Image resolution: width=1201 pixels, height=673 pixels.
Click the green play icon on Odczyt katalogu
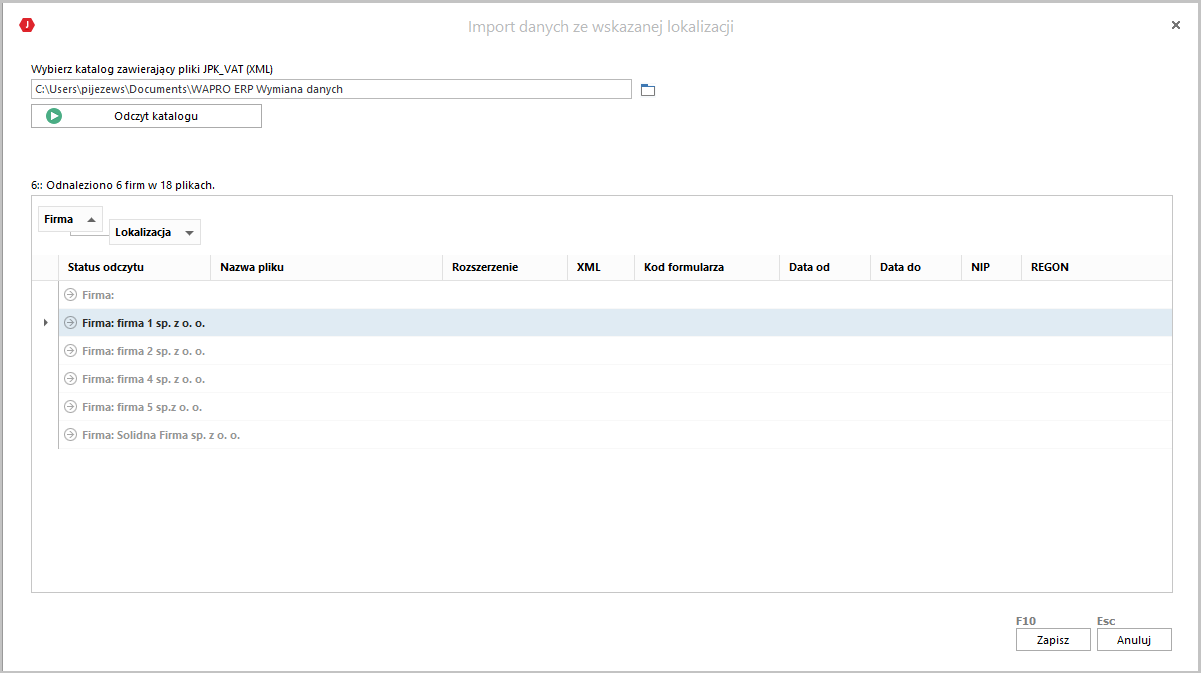click(x=54, y=116)
